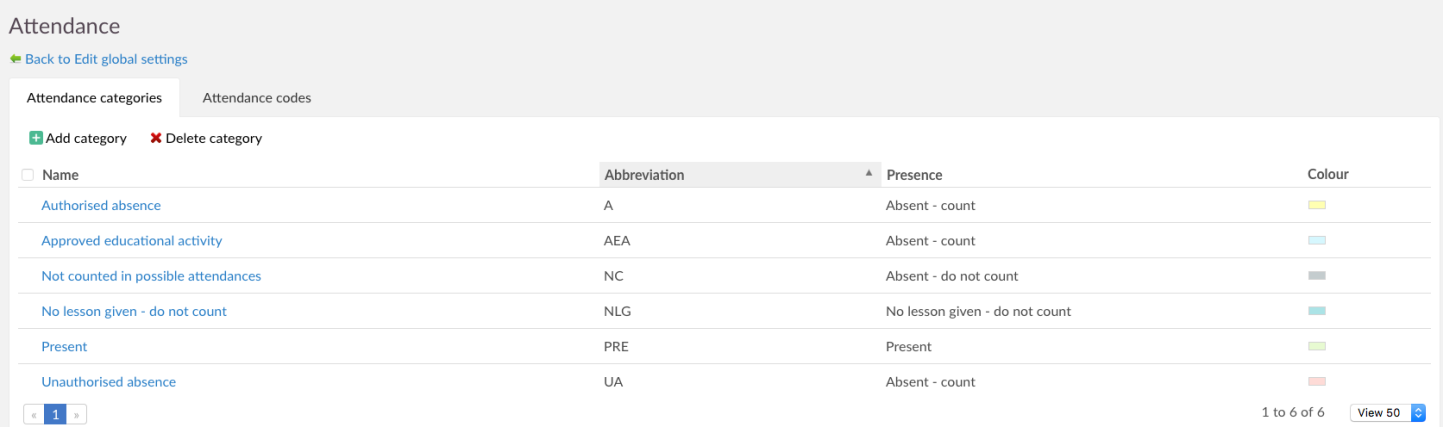Click the Abbreviation column sort arrow
This screenshot has width=1443, height=427.
tap(868, 174)
